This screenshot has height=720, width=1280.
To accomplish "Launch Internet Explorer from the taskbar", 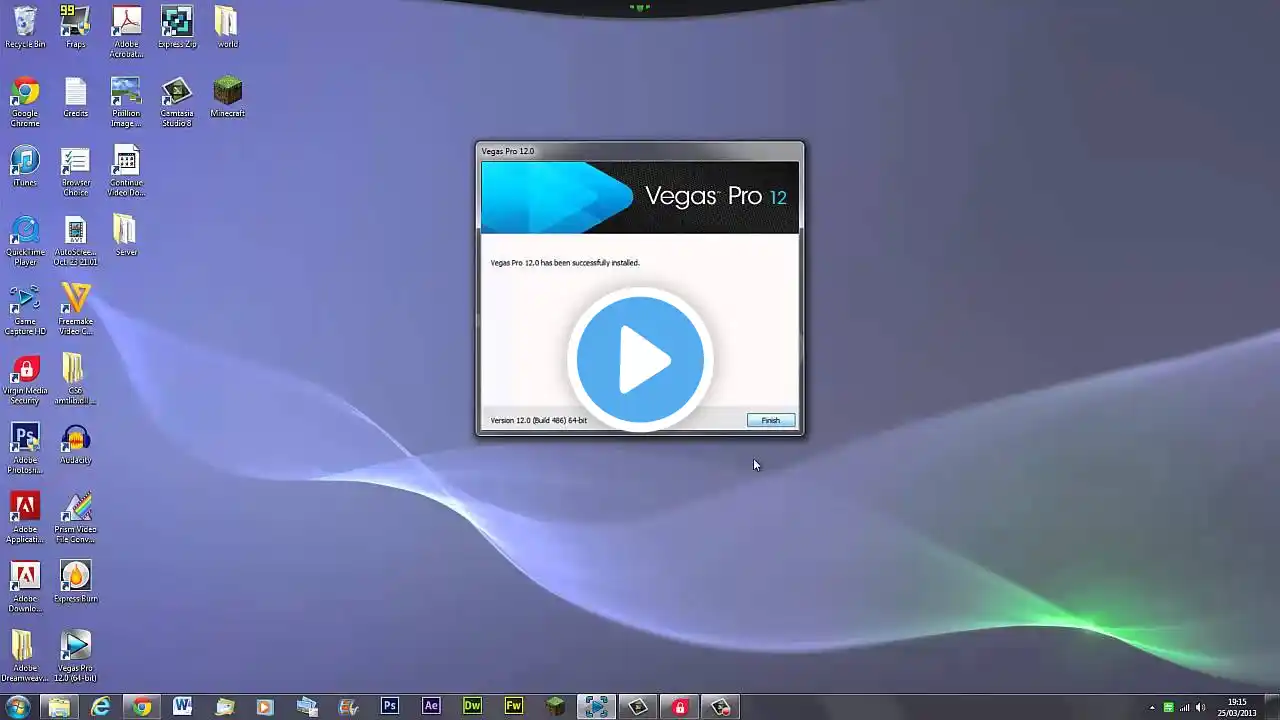I will (101, 707).
